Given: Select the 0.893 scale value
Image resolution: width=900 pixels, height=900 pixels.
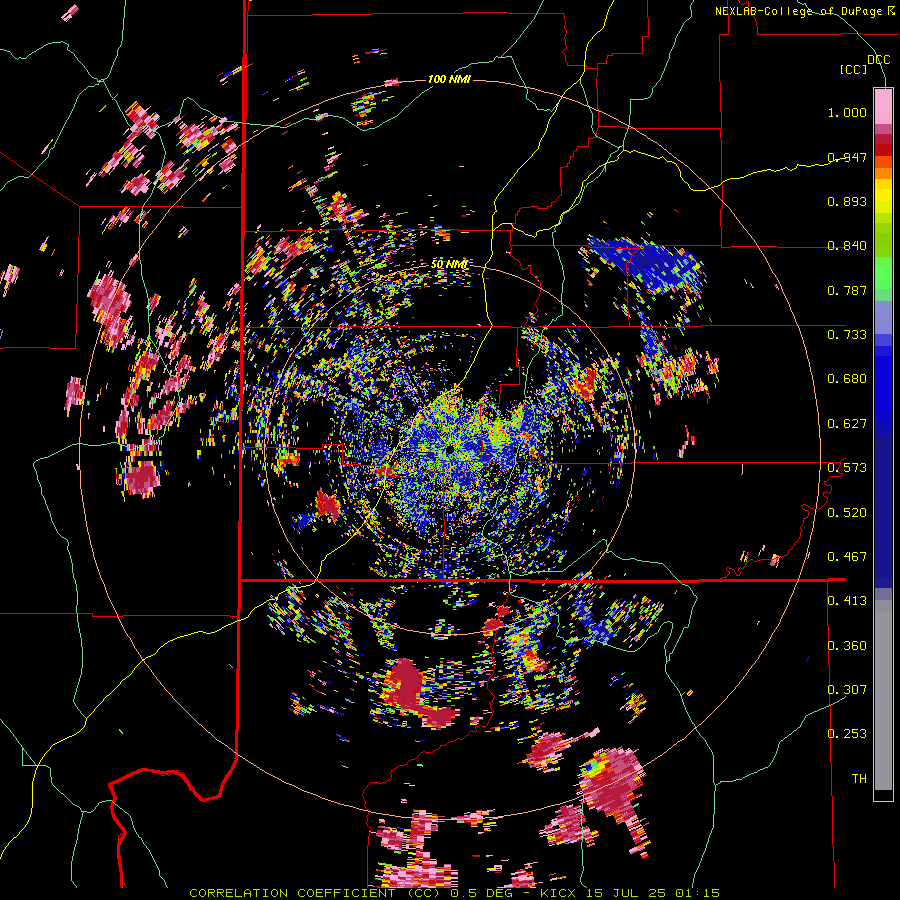Looking at the screenshot, I should click(847, 201).
